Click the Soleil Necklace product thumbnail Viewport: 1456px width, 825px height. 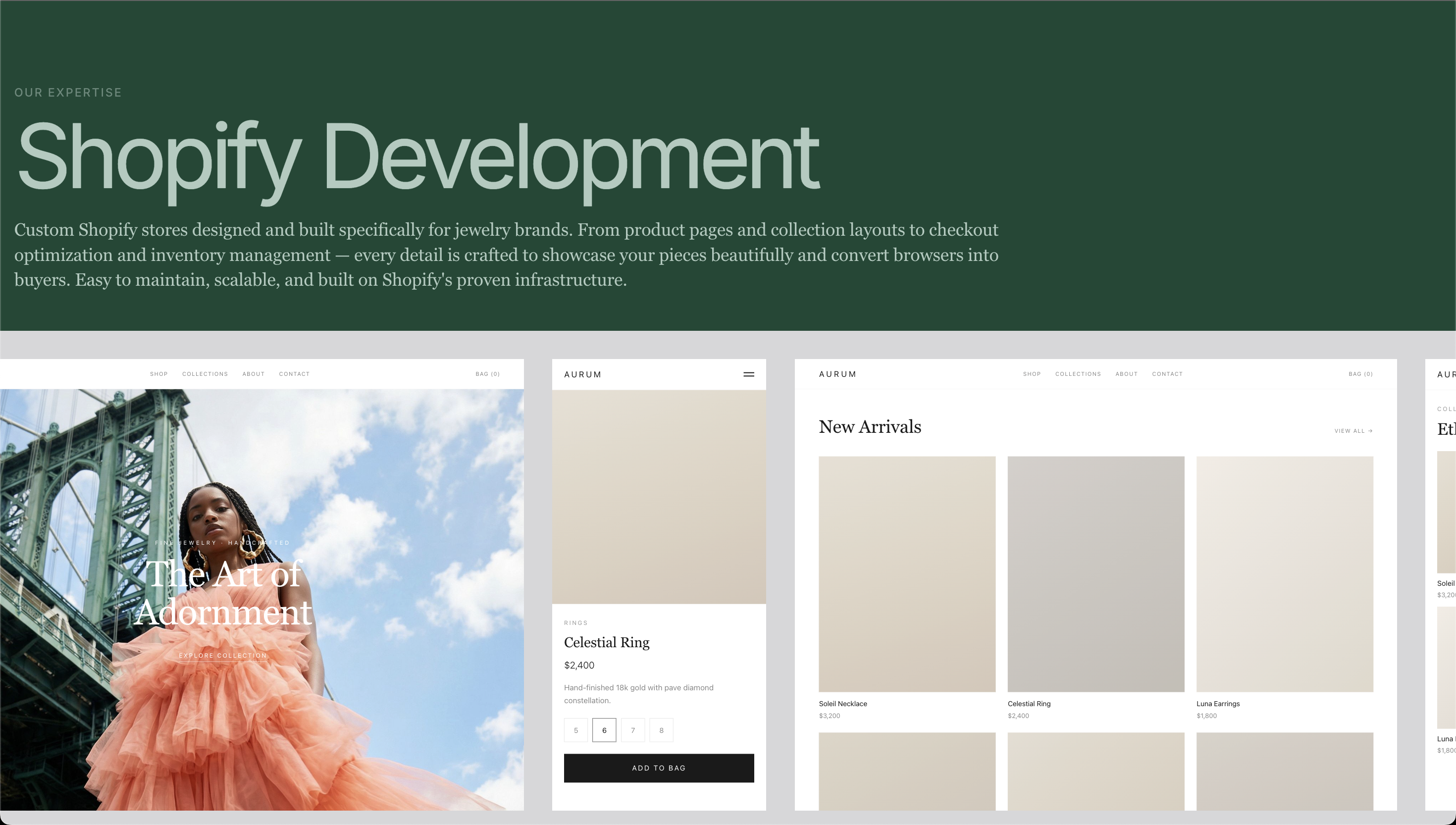[x=906, y=574]
